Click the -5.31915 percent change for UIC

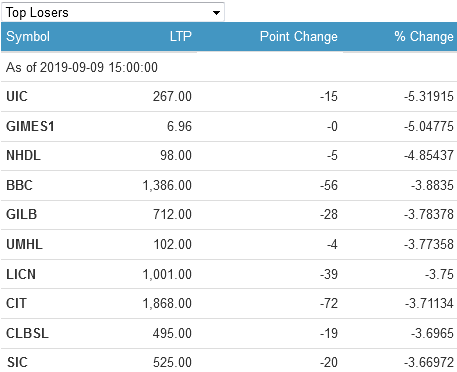pos(429,96)
